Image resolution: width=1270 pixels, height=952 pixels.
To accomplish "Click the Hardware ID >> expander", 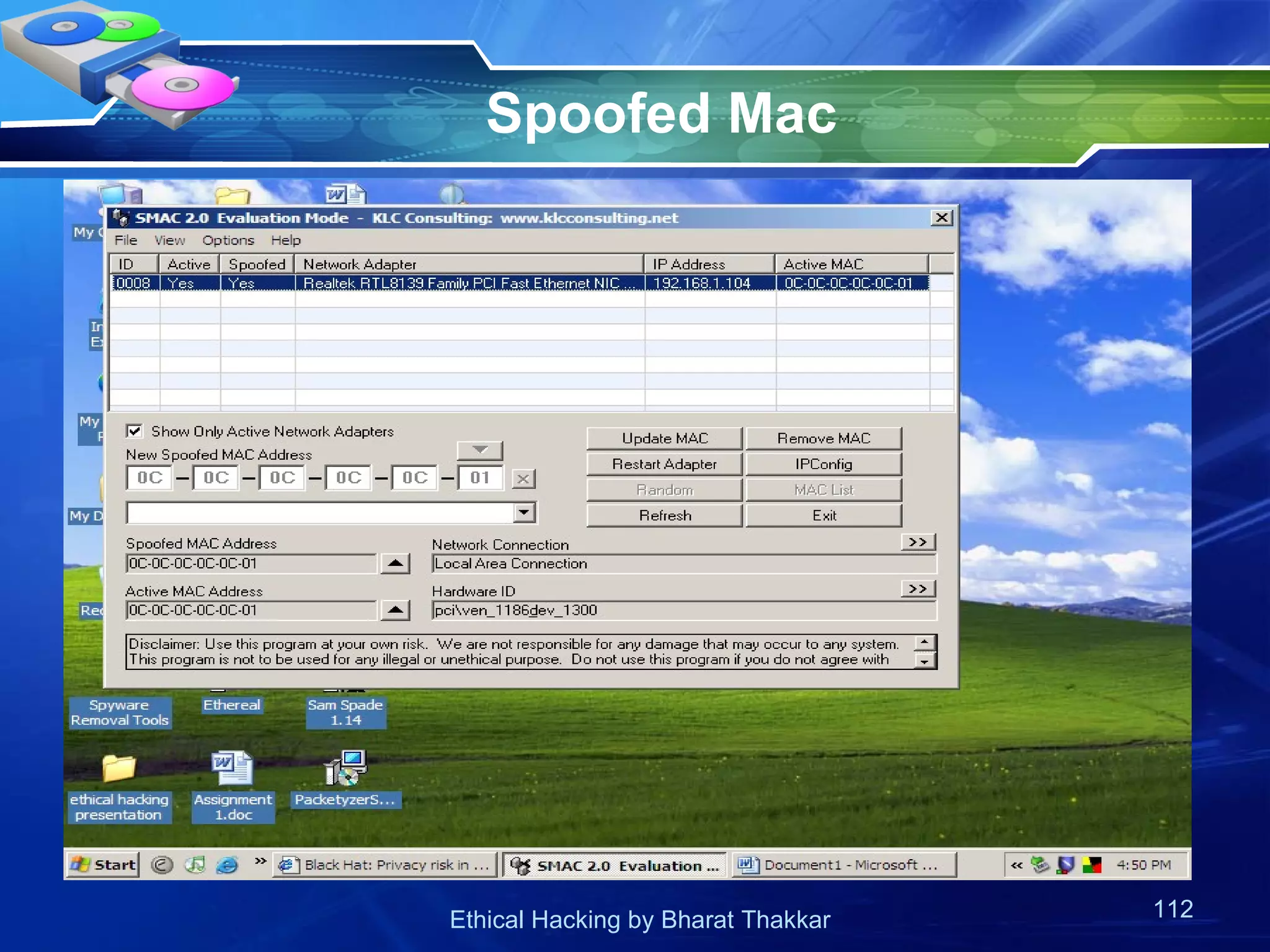I will [918, 589].
